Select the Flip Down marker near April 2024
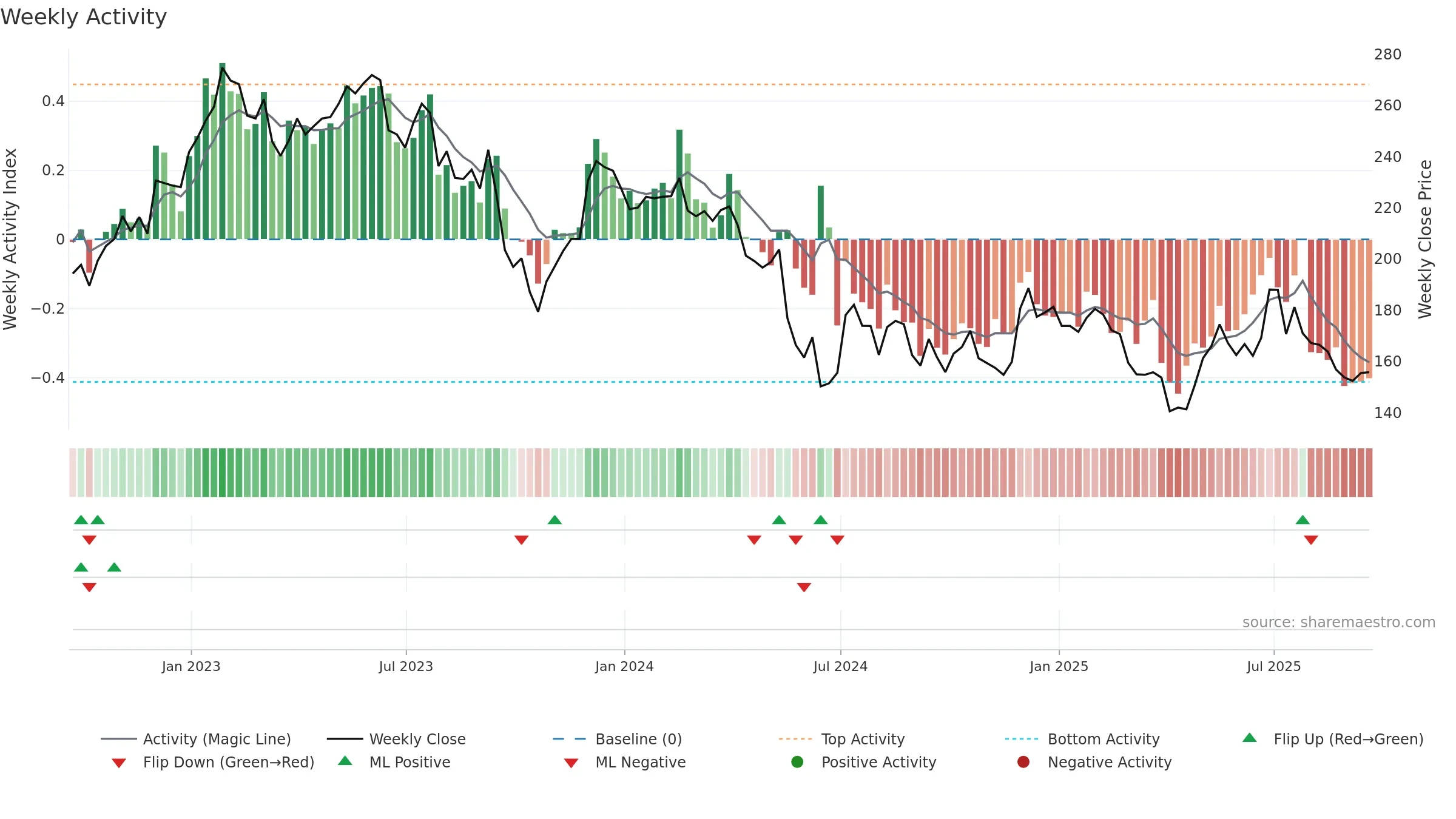This screenshot has height=819, width=1456. coord(754,540)
